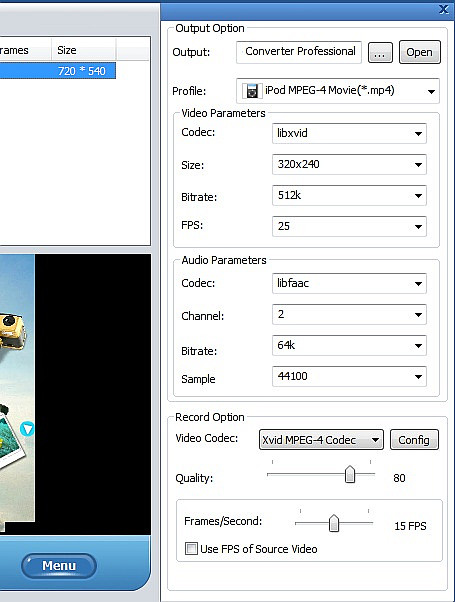
Task: Click the Open output folder button
Action: coord(420,52)
